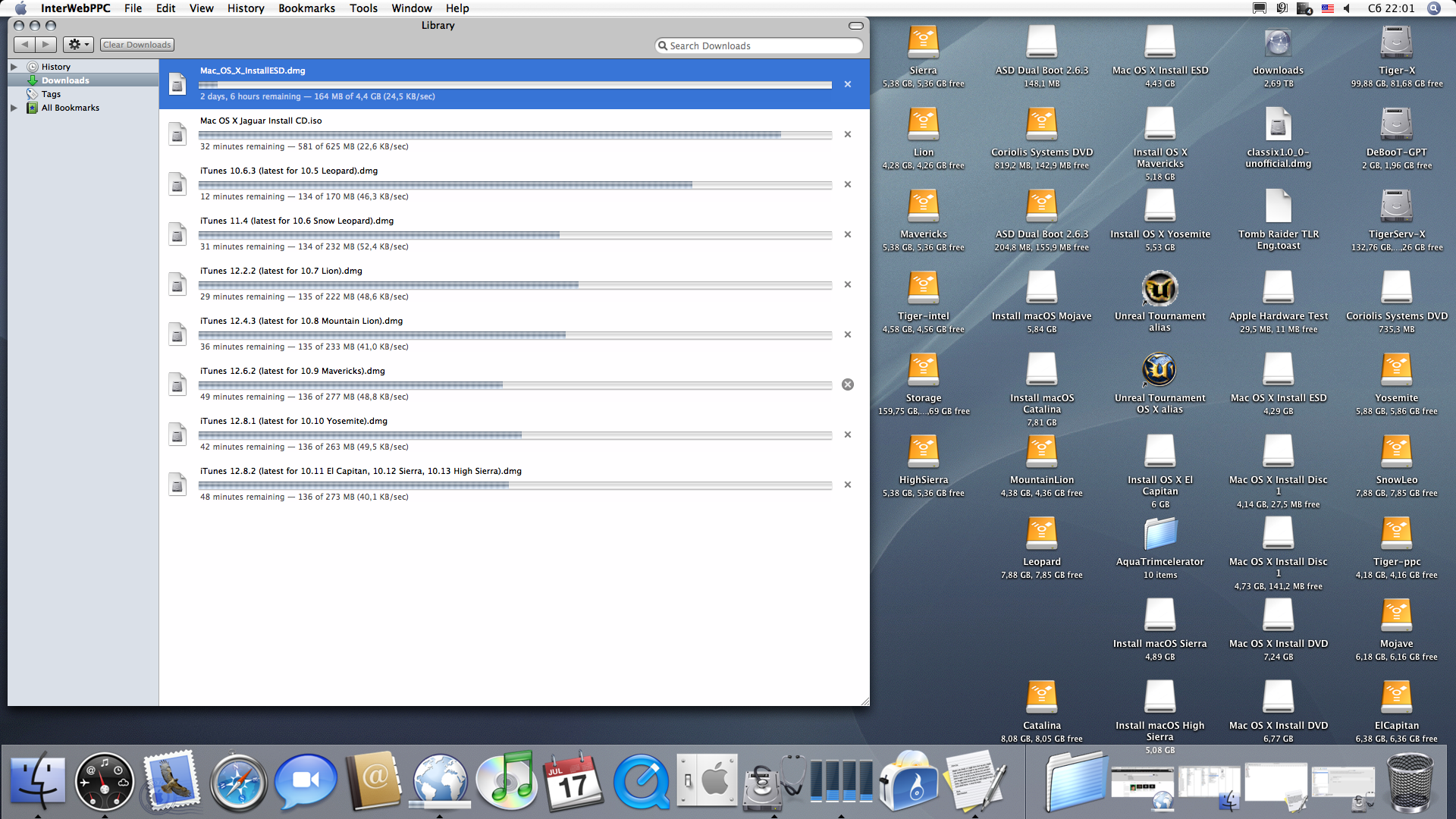1456x819 pixels.
Task: Open the gear actions dropdown
Action: [x=78, y=45]
